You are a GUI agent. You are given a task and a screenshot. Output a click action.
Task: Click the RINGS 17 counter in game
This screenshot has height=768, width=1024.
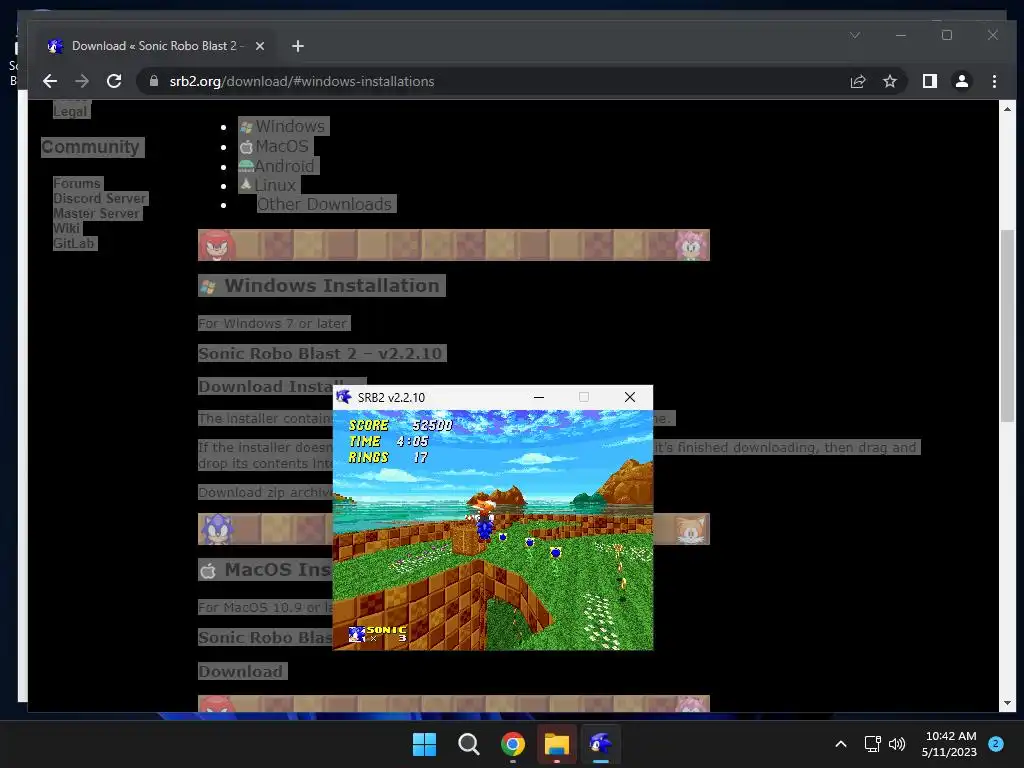tap(388, 457)
